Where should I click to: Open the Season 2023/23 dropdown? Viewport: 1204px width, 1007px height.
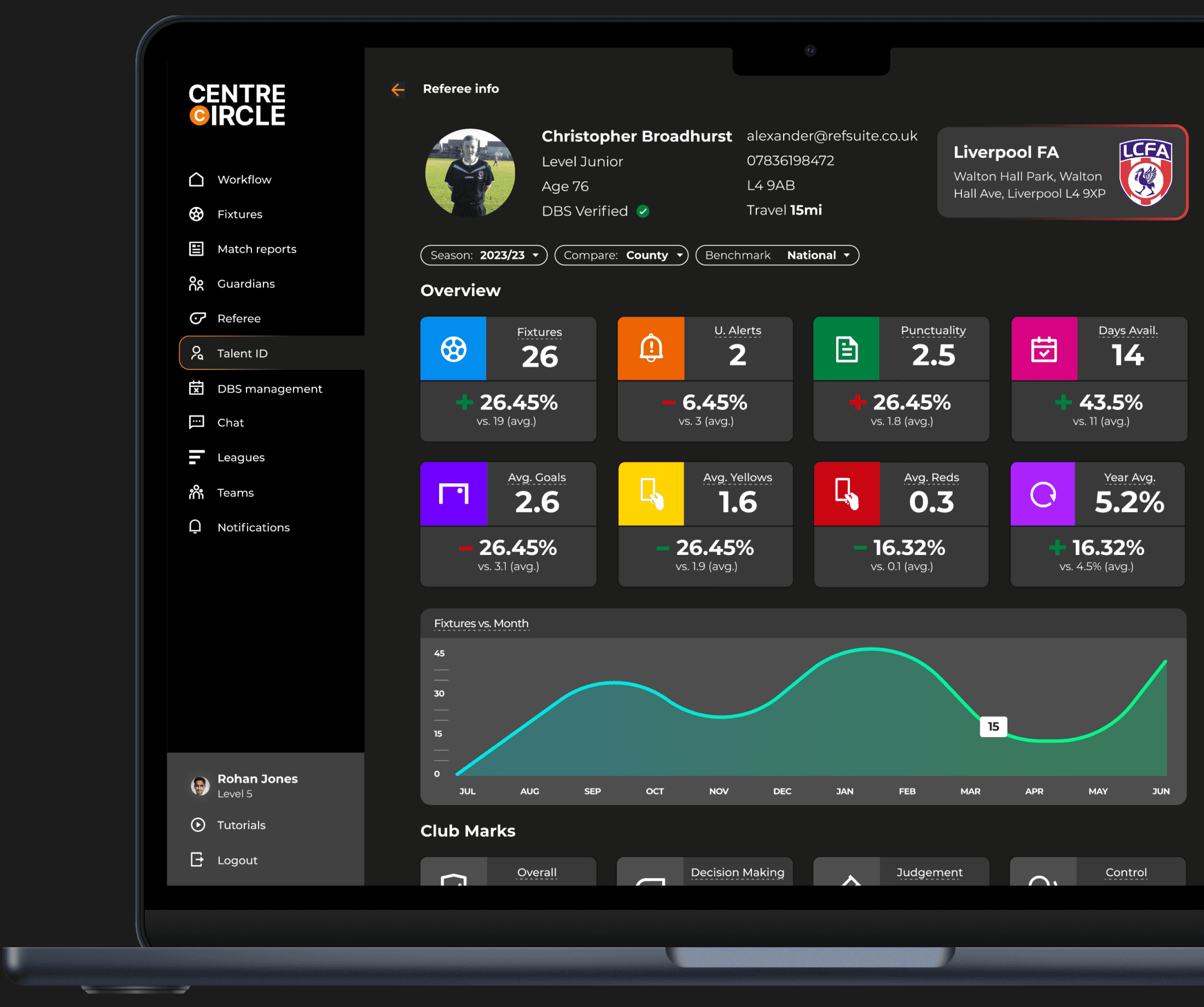click(x=484, y=255)
